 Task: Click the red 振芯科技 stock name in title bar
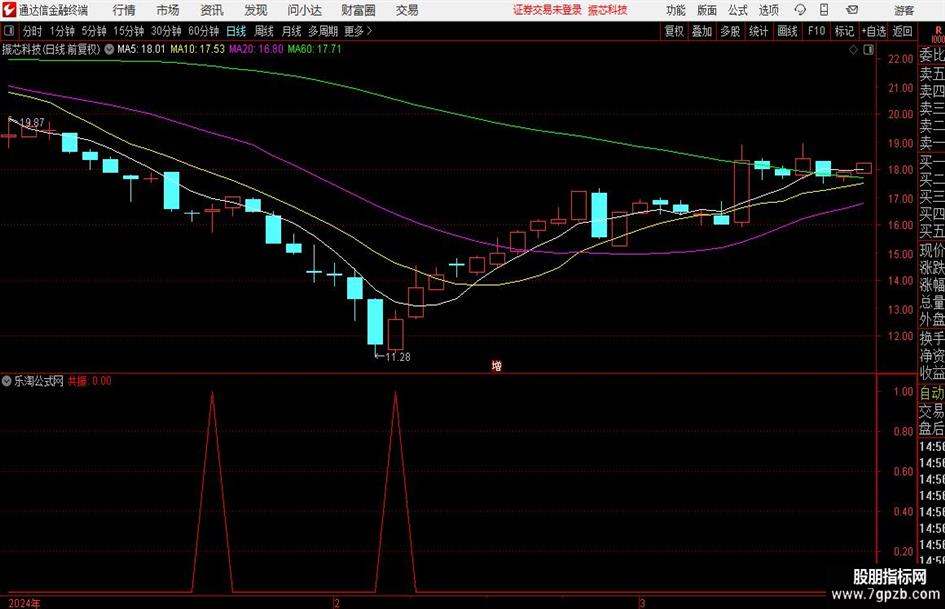tap(608, 10)
